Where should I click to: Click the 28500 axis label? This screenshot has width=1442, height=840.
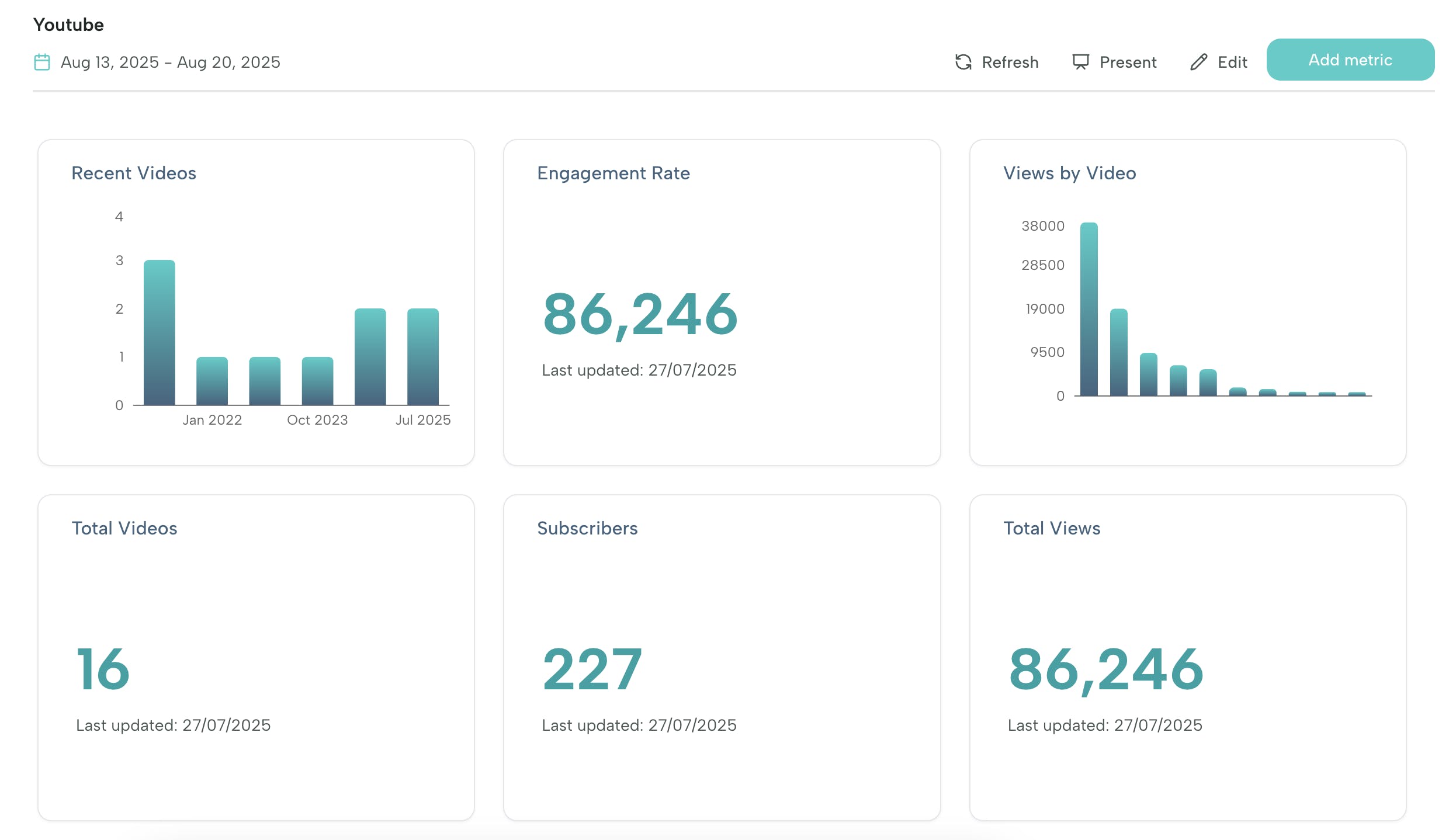1043,265
